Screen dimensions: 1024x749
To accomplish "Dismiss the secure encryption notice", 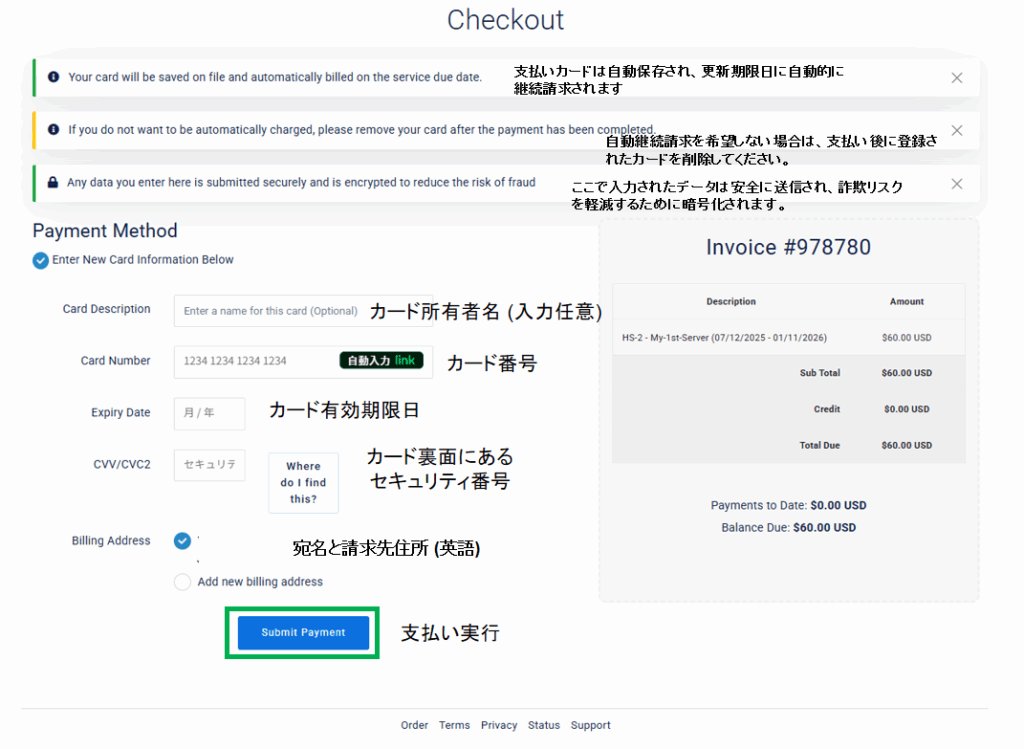I will pyautogui.click(x=956, y=184).
